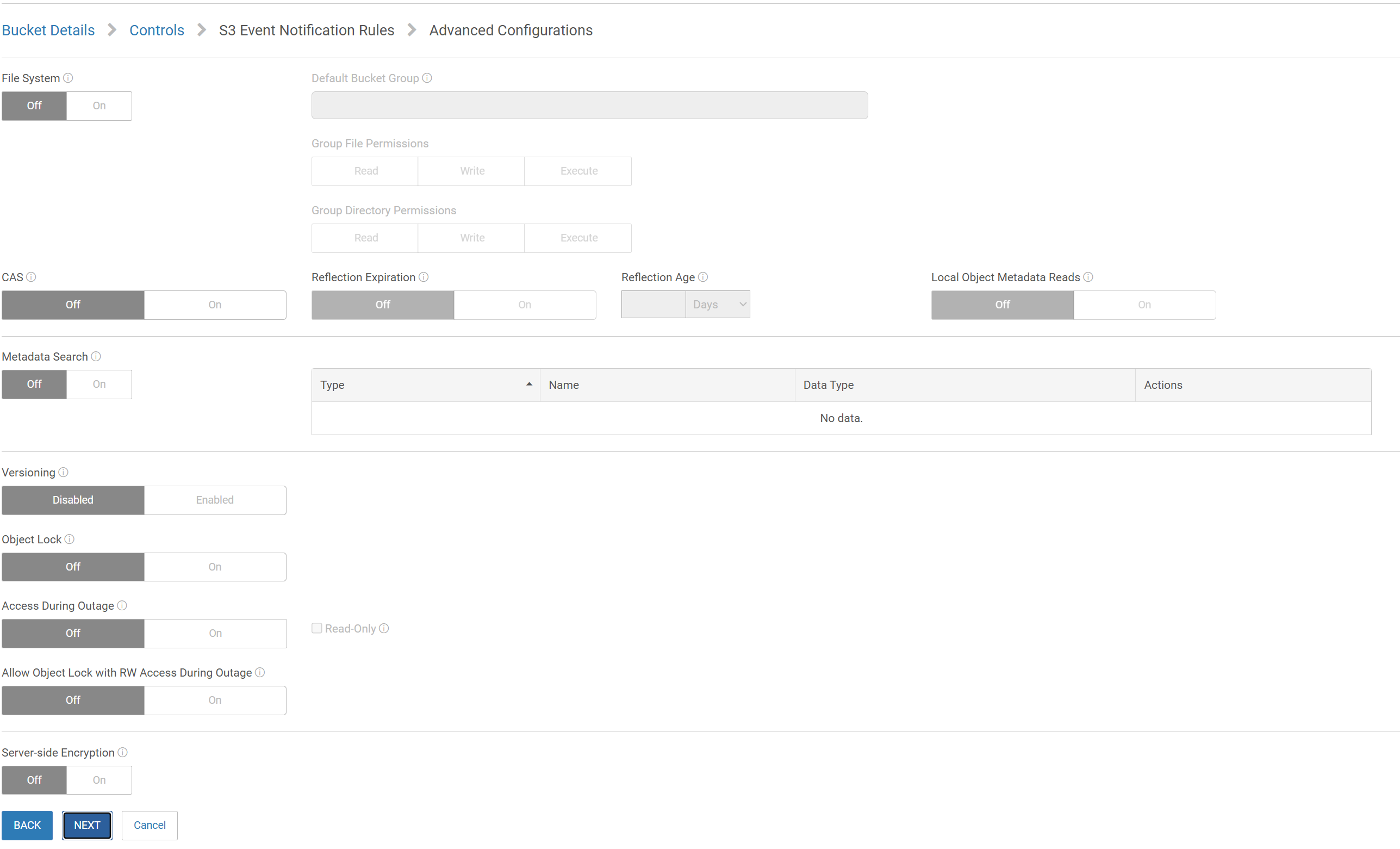Set Versioning to Enabled
Screen dimensions: 1400x849
tap(215, 500)
